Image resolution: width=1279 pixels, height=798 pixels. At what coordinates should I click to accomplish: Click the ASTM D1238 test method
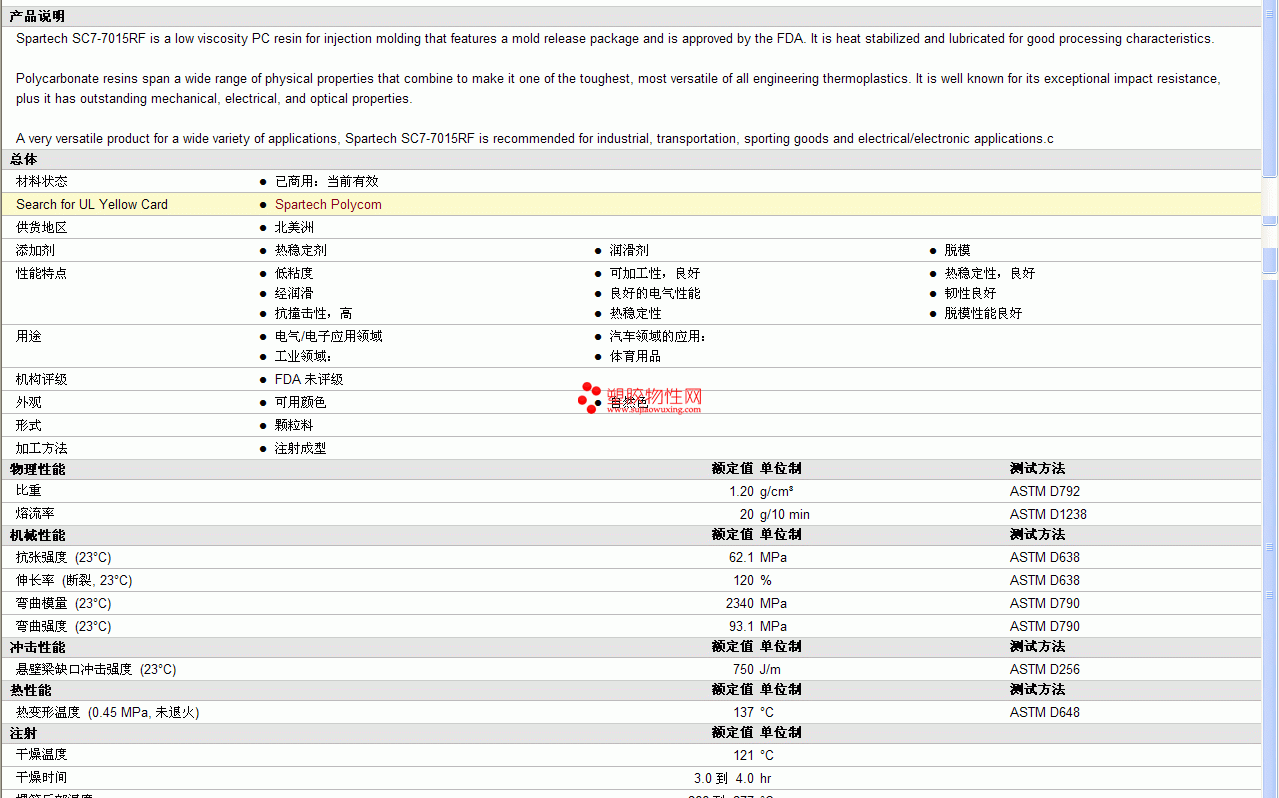point(1048,514)
